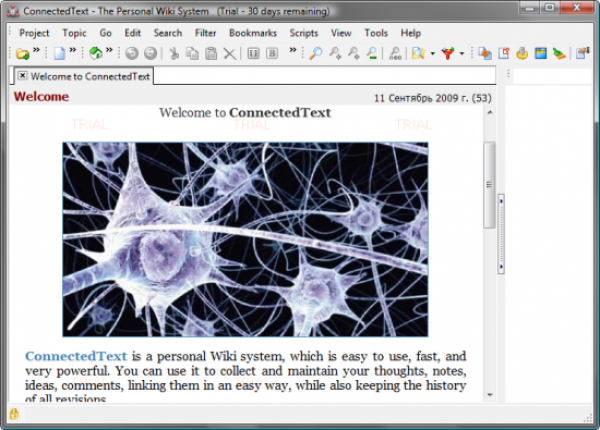The width and height of the screenshot is (600, 430).
Task: Open the Scripts menu
Action: click(x=303, y=32)
